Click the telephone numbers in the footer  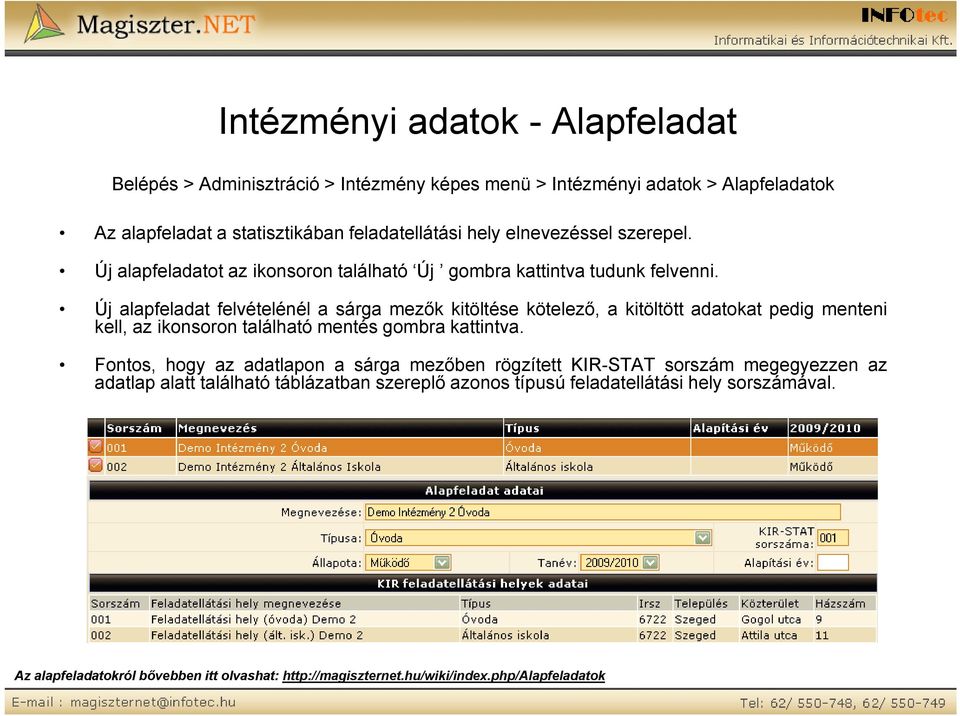tap(843, 703)
